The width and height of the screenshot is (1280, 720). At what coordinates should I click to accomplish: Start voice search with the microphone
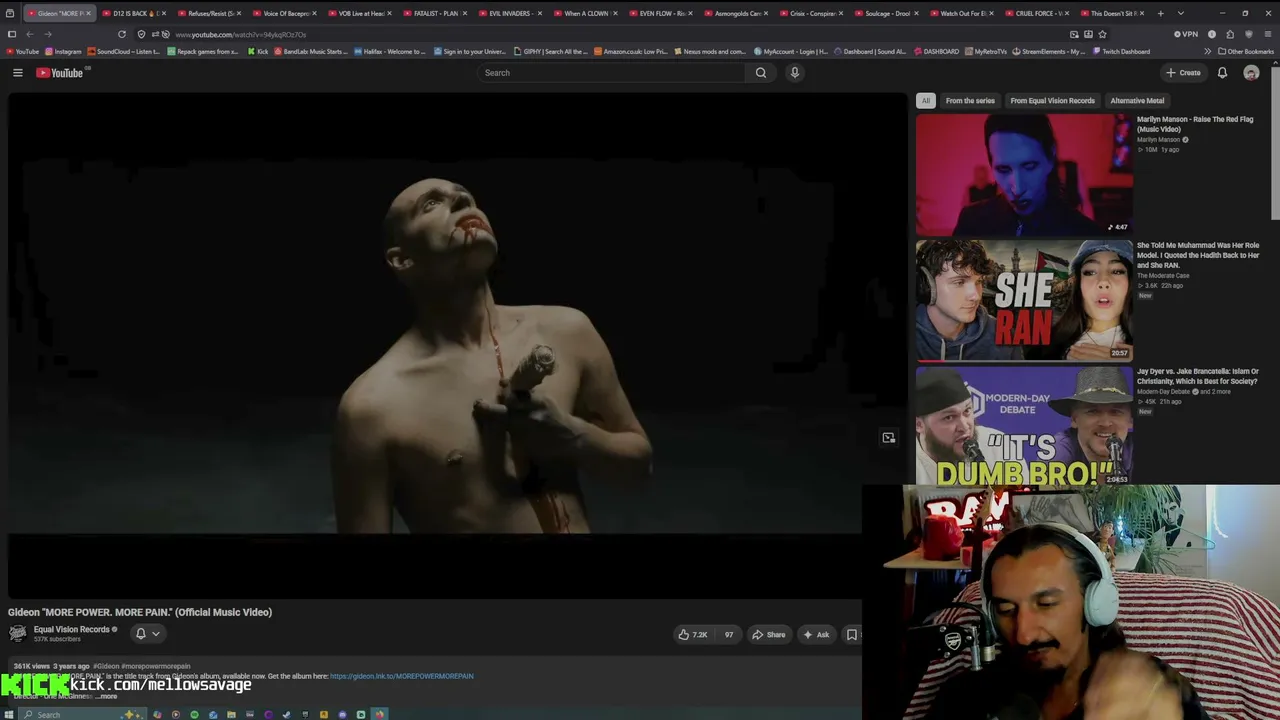795,73
